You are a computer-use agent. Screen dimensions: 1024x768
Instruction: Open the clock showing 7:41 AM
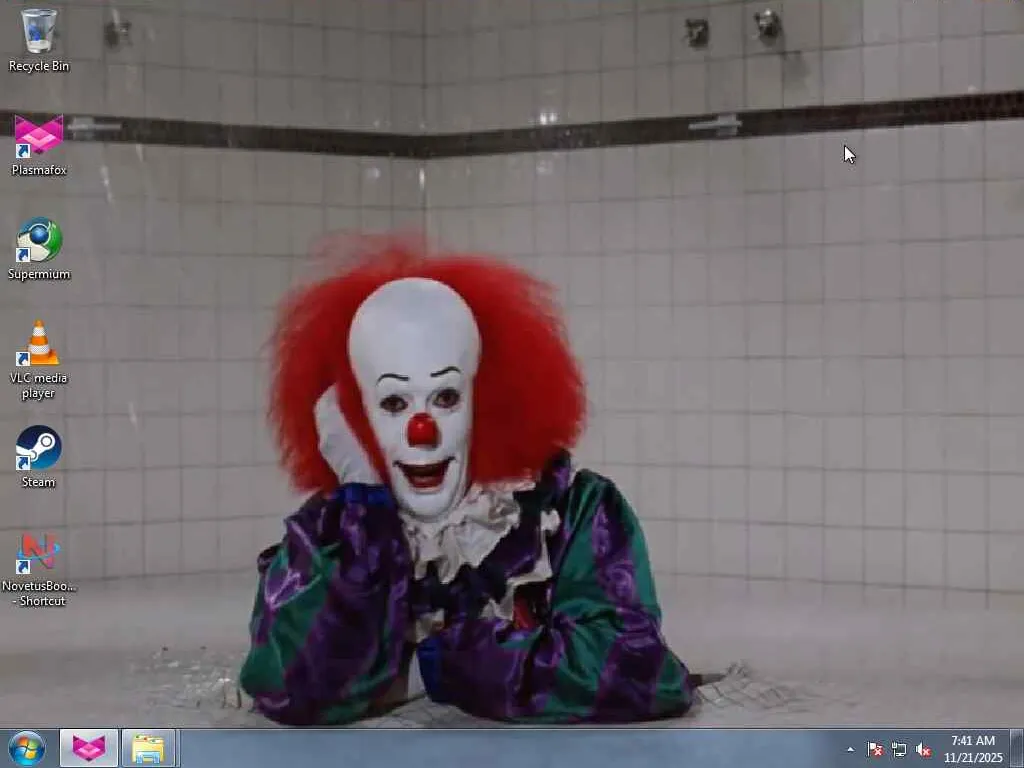click(x=973, y=748)
